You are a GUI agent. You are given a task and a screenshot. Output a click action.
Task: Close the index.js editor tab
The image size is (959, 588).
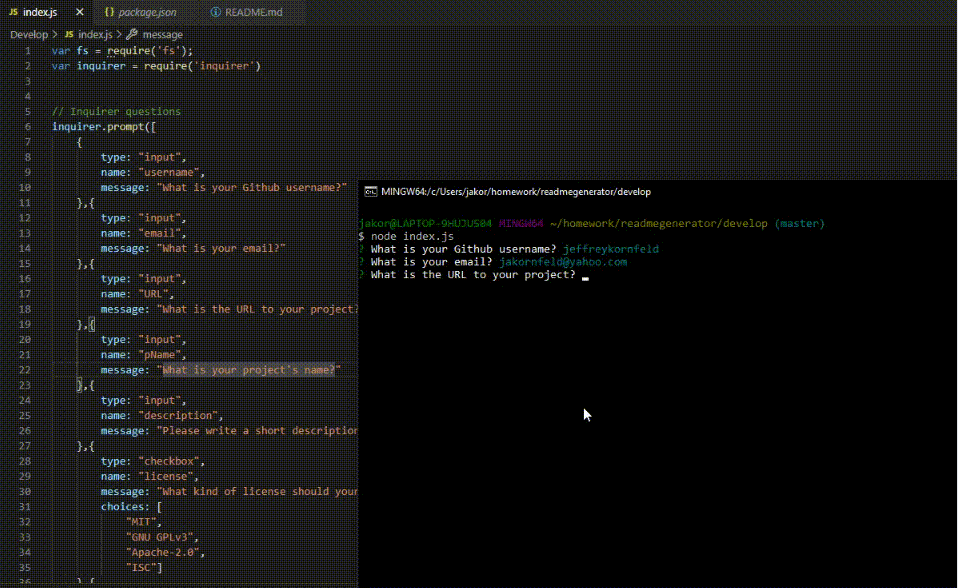[x=79, y=13]
